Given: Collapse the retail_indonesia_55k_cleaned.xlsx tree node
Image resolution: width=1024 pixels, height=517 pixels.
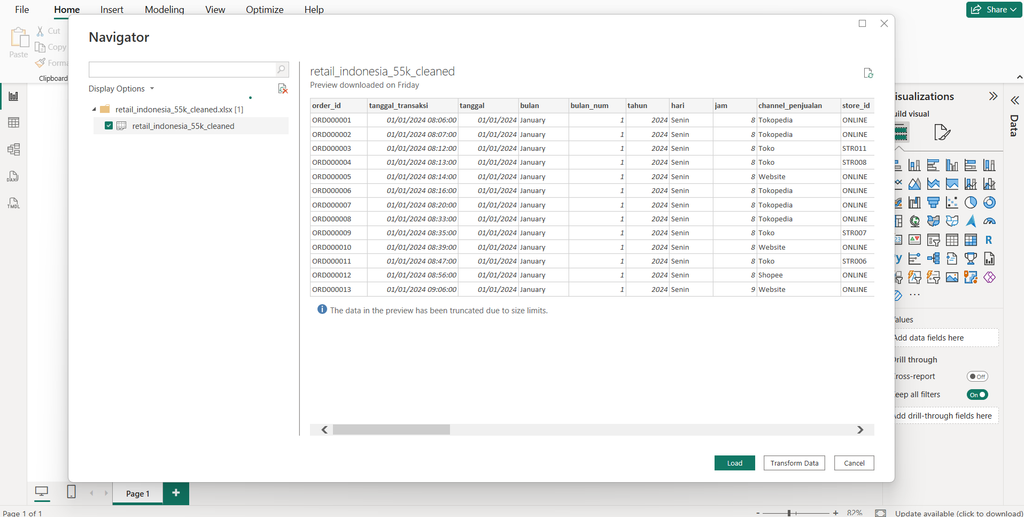Looking at the screenshot, I should 94,110.
